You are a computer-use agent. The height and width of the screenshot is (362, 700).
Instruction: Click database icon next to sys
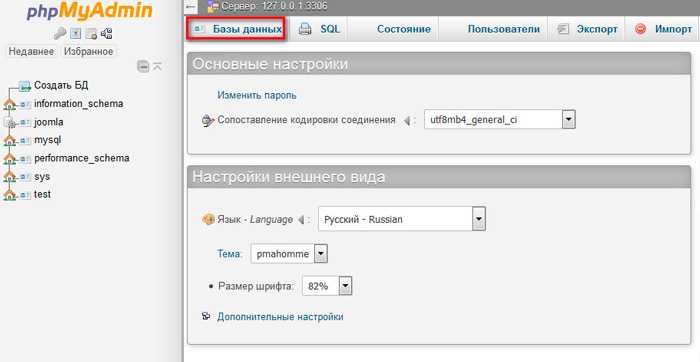(x=25, y=177)
